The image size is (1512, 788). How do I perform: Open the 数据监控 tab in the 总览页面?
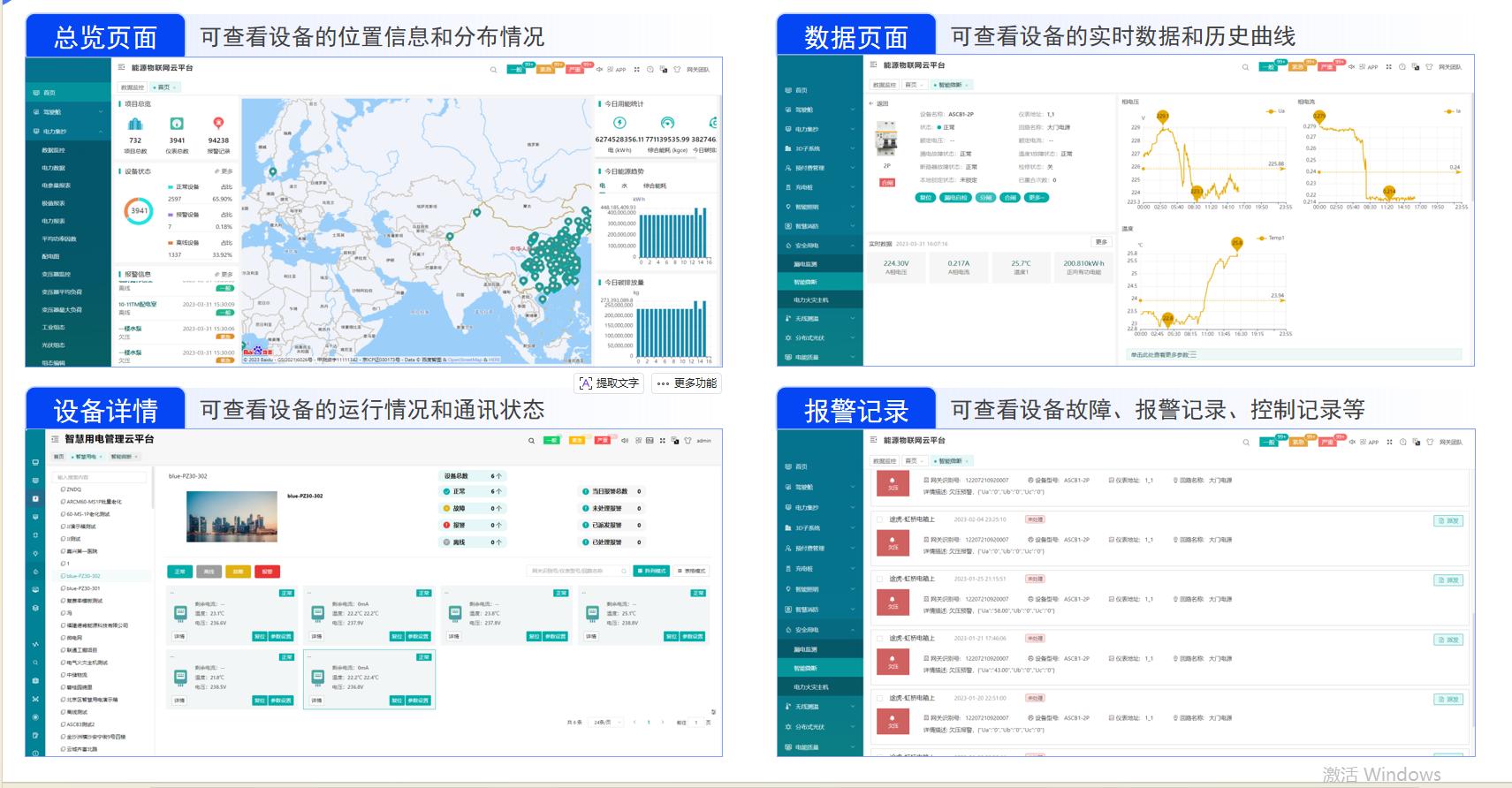[132, 87]
